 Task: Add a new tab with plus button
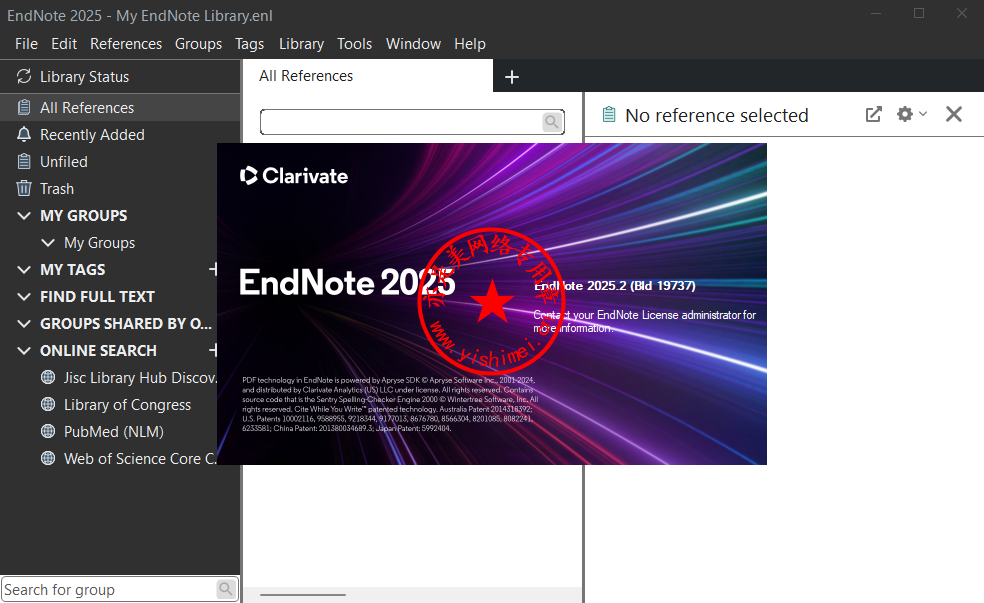[x=512, y=77]
